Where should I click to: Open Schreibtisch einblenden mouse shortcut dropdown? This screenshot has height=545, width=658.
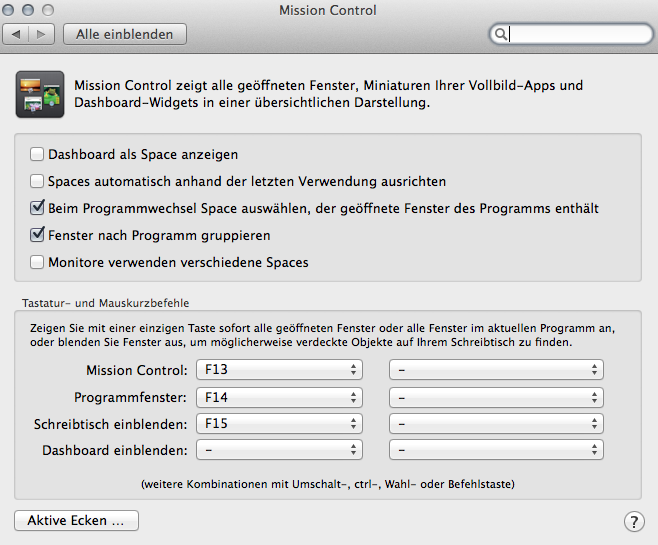[496, 424]
